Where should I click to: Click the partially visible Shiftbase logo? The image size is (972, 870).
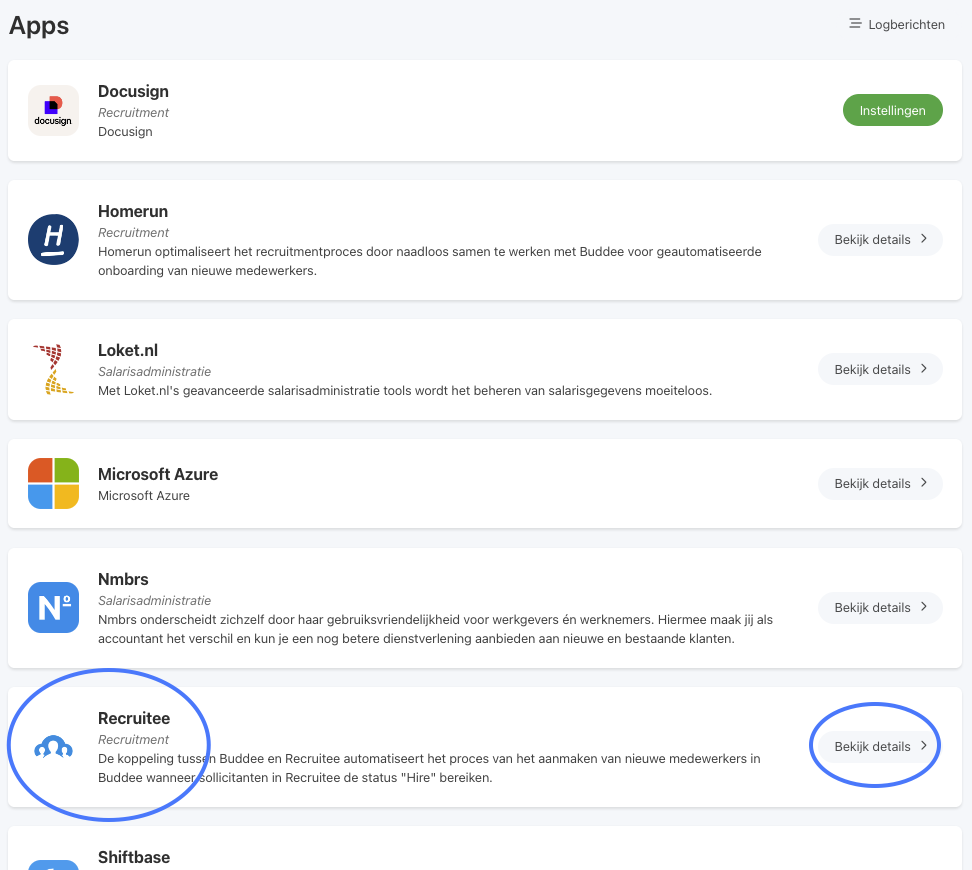click(x=53, y=864)
